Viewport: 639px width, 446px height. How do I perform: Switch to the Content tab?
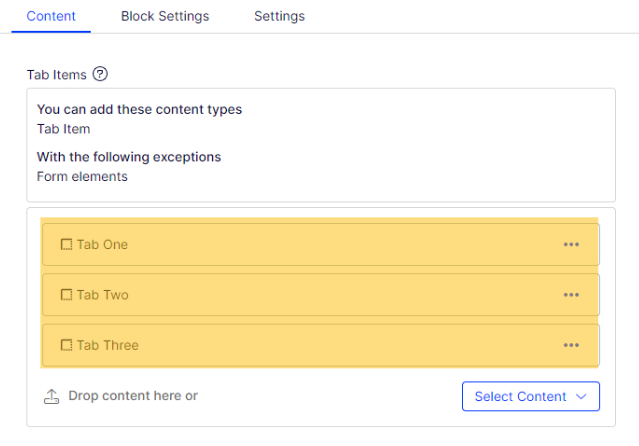51,16
